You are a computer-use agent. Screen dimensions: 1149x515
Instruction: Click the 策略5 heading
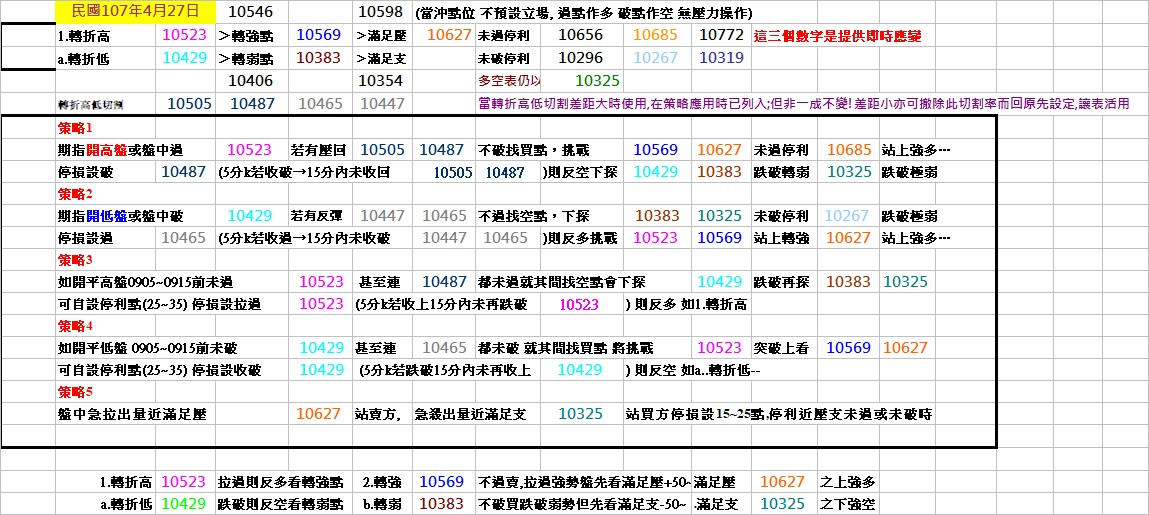point(75,392)
